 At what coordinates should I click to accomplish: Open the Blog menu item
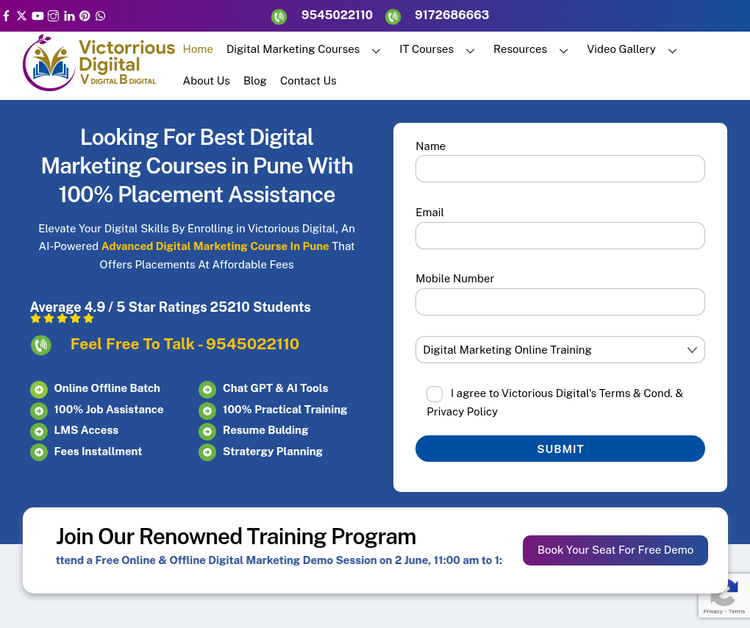pos(255,81)
